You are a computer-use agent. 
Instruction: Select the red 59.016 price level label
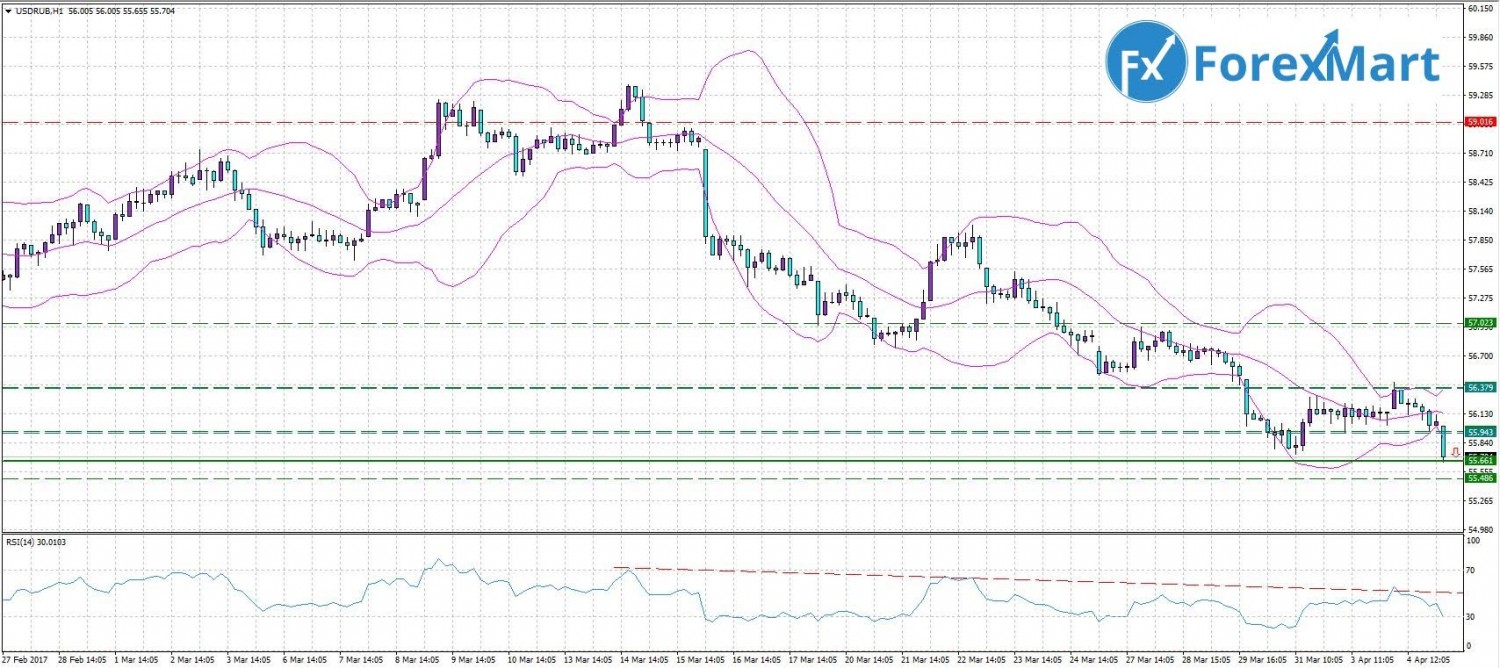pos(1479,122)
